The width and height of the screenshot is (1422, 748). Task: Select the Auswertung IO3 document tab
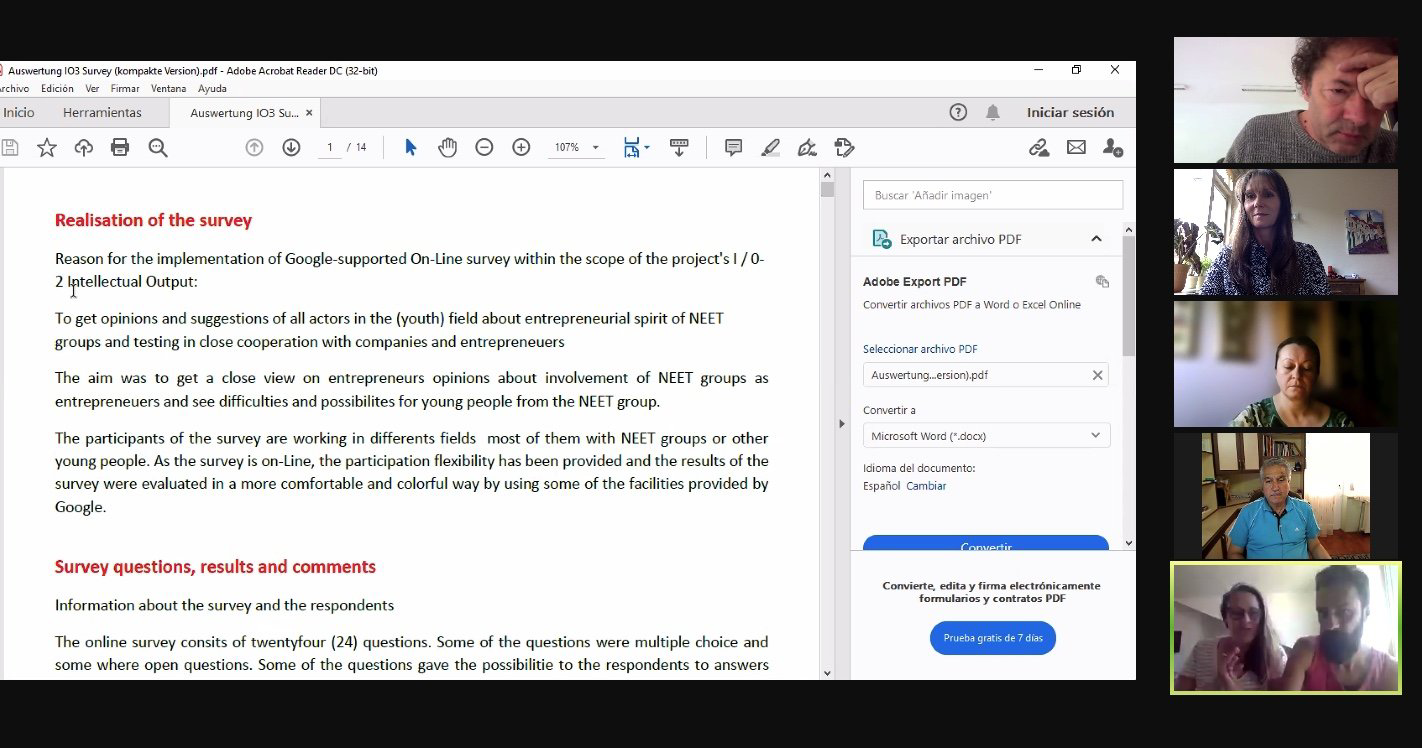click(x=243, y=113)
